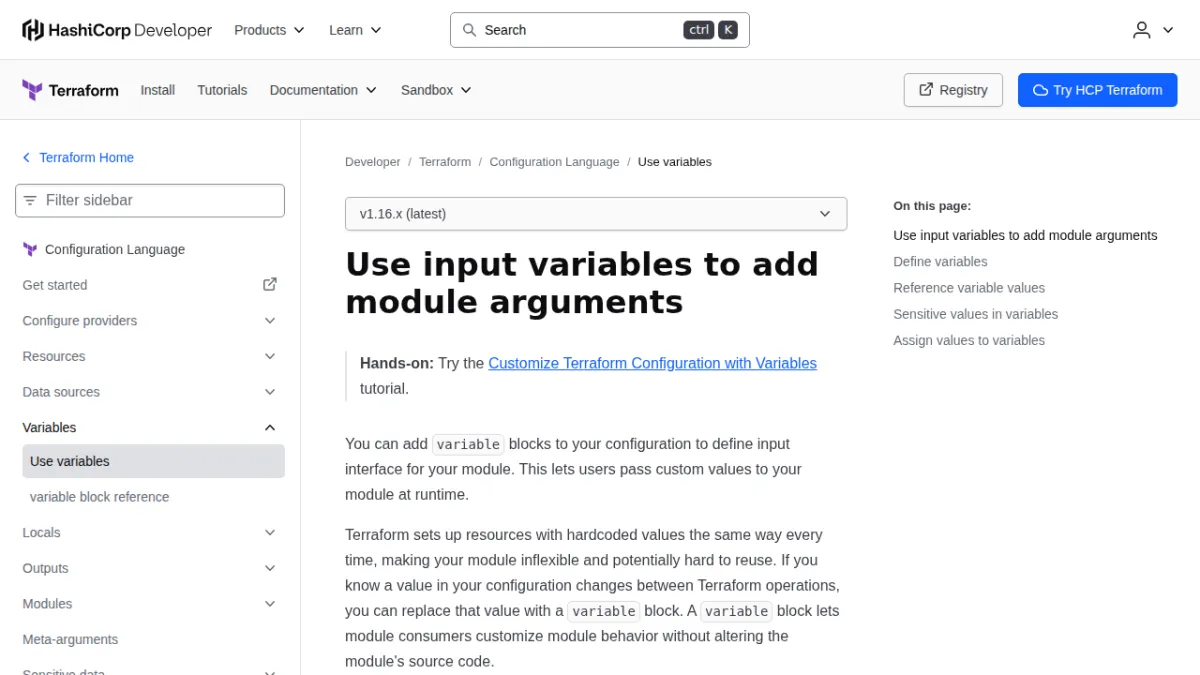The image size is (1200, 675).
Task: Click the Terraform breadcrumb link
Action: [x=445, y=162]
